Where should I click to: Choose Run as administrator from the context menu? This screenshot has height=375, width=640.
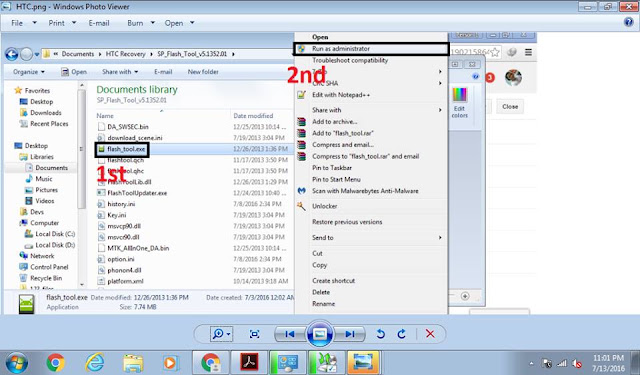371,49
